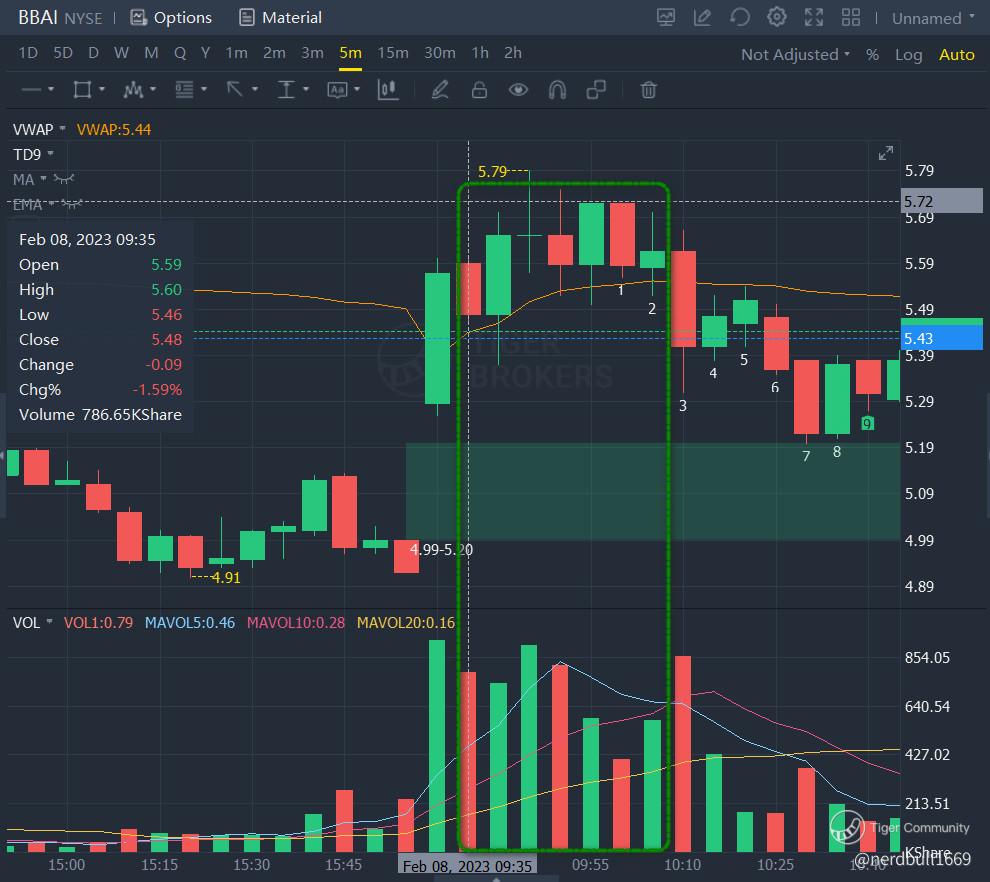Expand the MA indicator dropdown arrow
The height and width of the screenshot is (882, 990).
pyautogui.click(x=43, y=179)
